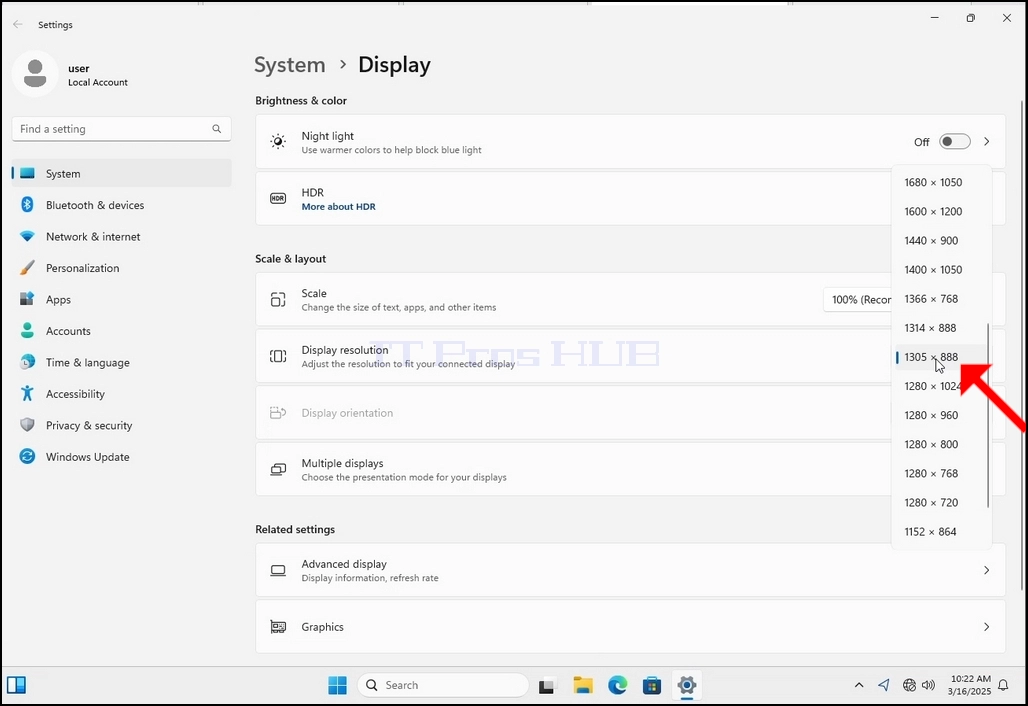The image size is (1028, 706).
Task: Pick the 1152 × 864 option
Action: (941, 532)
